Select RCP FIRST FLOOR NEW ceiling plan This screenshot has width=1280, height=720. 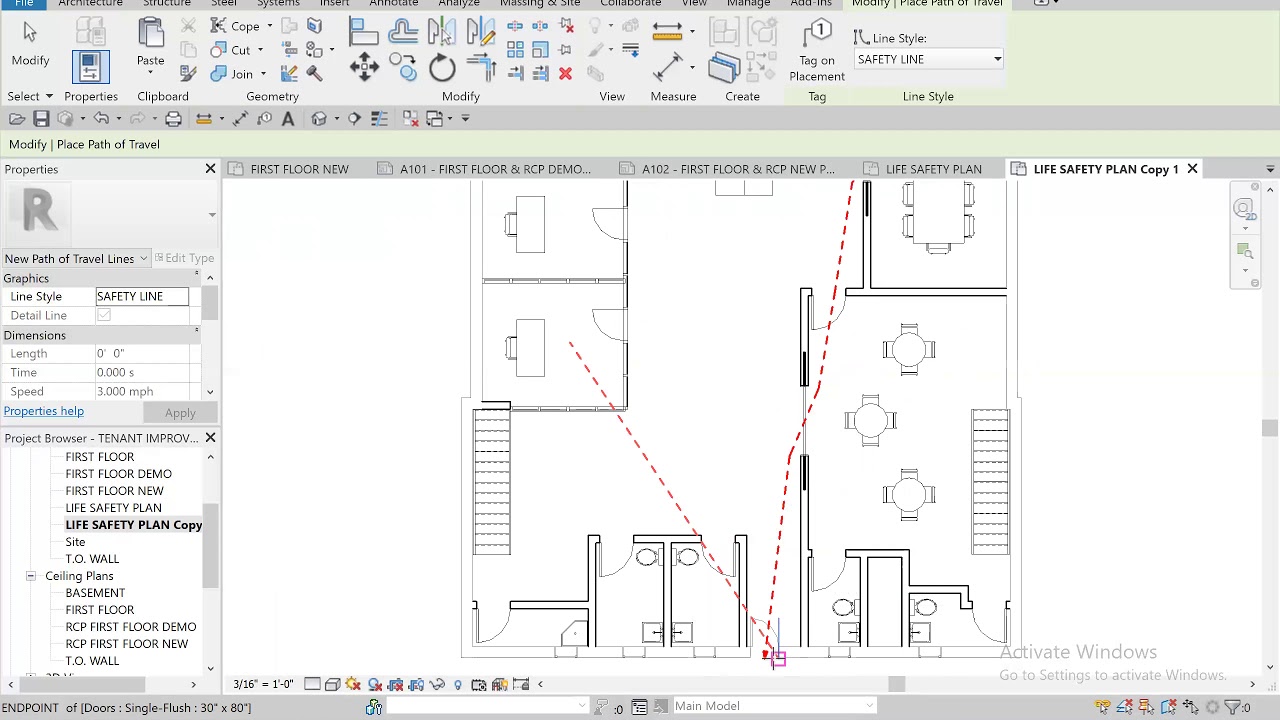tap(126, 644)
